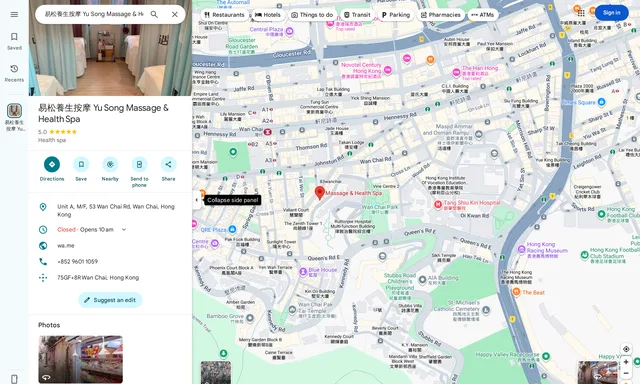The image size is (640, 384).
Task: Filter map by Restaurants
Action: click(x=224, y=15)
